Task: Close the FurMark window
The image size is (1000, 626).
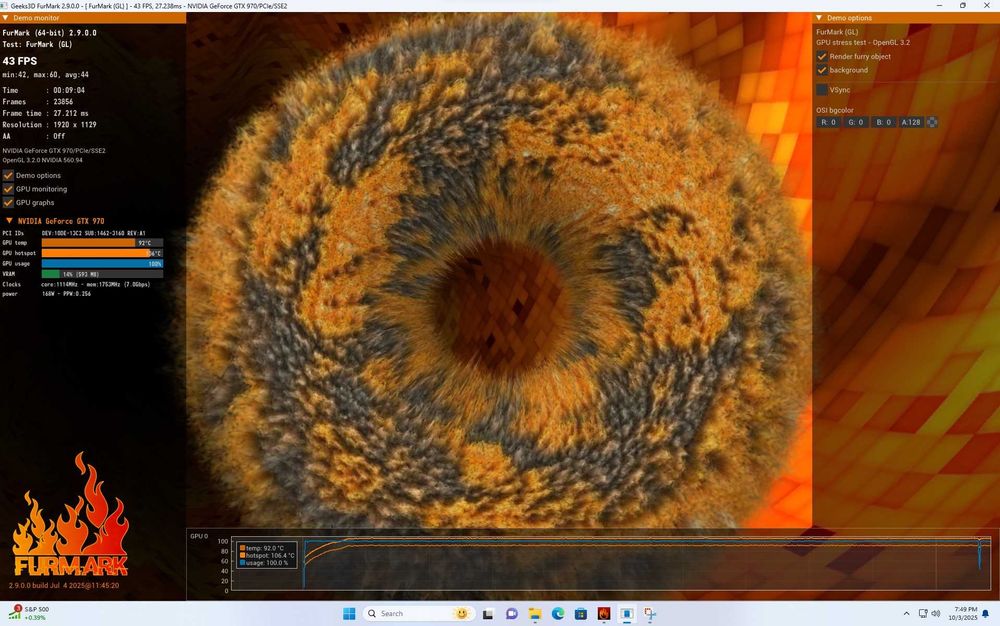Action: [x=987, y=5]
